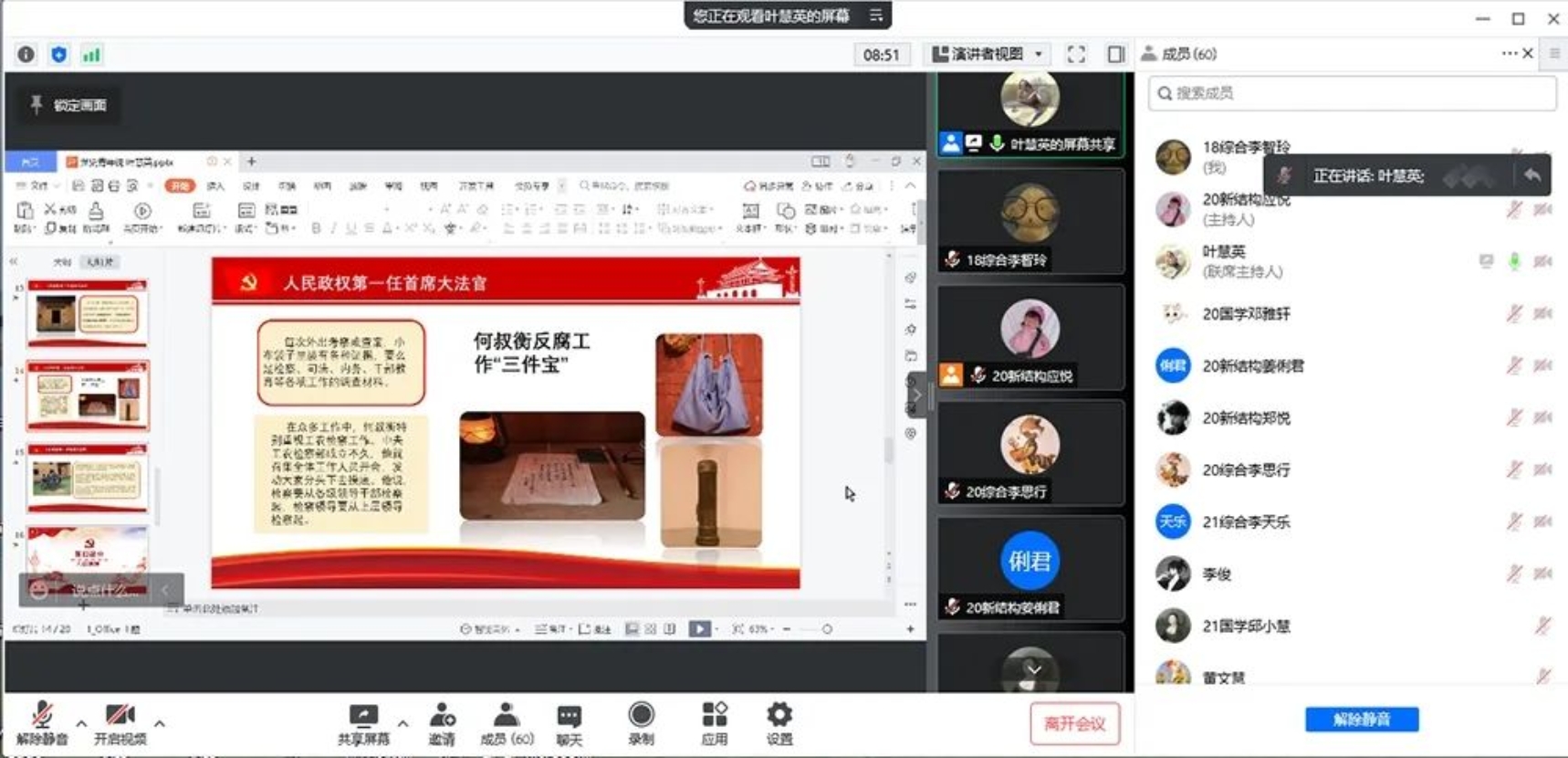Toggle the side panel layout icon
The image size is (1568, 758).
1115,54
